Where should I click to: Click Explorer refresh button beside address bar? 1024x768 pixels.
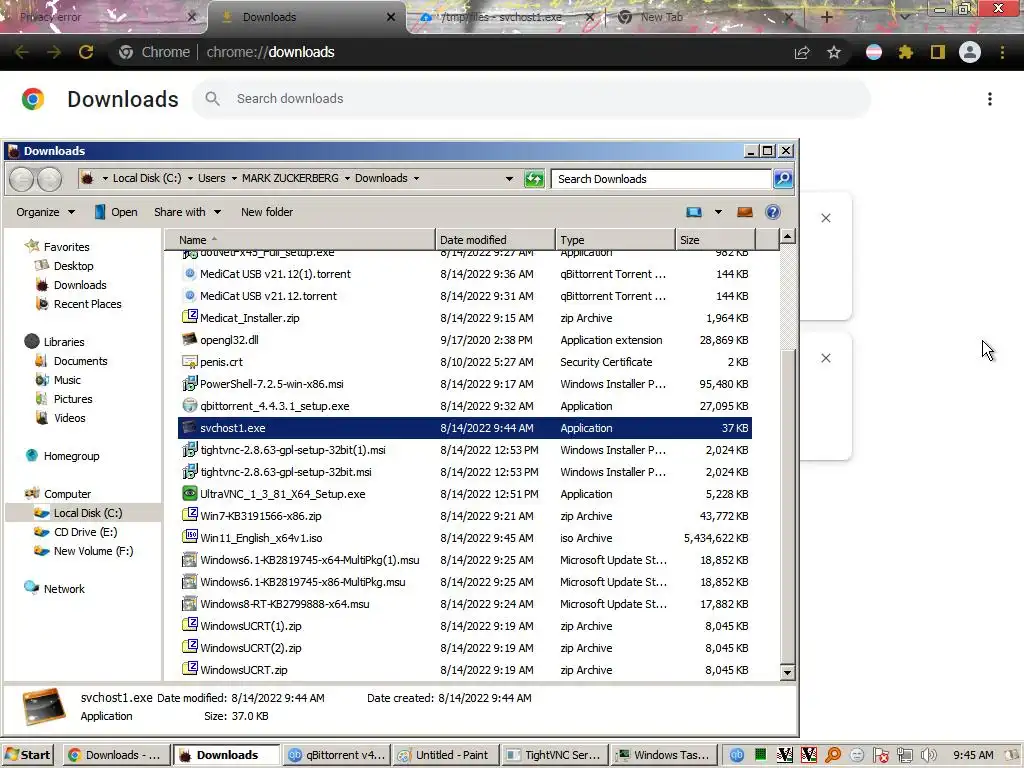[x=534, y=178]
